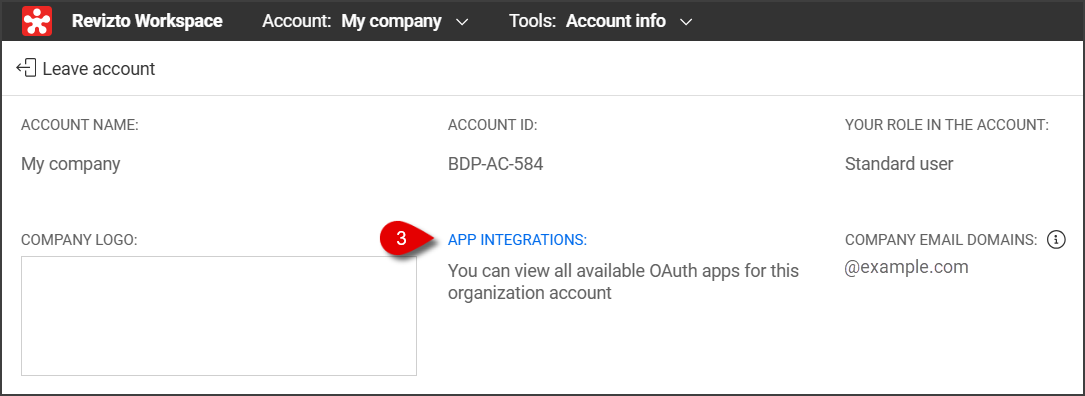Click the ACCOUNT NAME: label
1085x396 pixels.
[x=80, y=125]
